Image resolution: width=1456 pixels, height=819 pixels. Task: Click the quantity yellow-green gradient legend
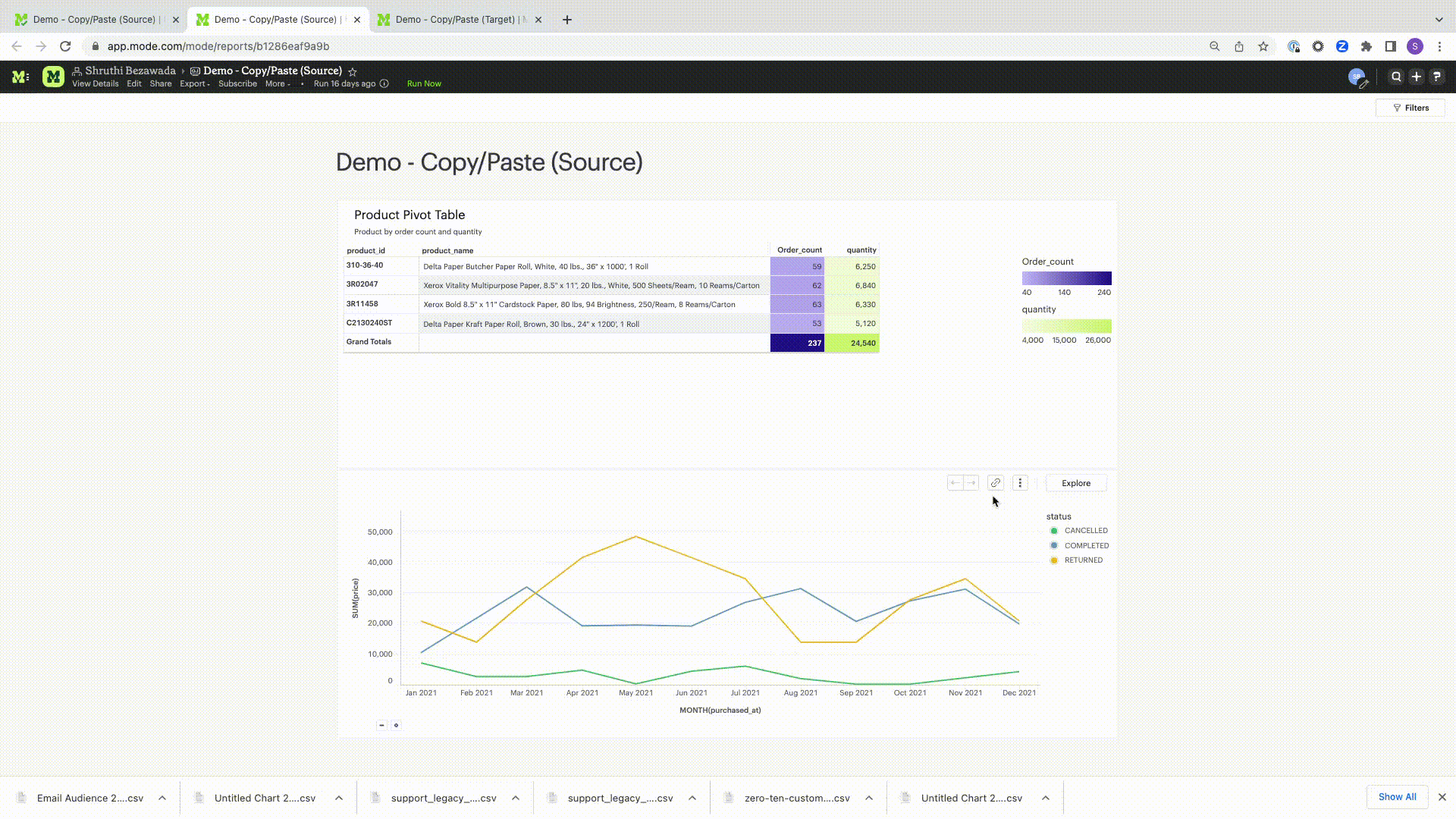pos(1066,326)
